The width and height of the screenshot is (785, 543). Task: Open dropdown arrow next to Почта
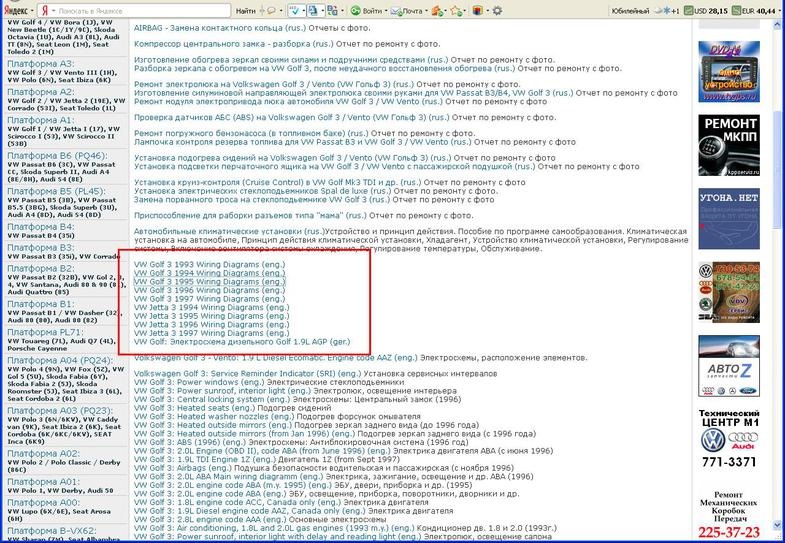pyautogui.click(x=426, y=11)
